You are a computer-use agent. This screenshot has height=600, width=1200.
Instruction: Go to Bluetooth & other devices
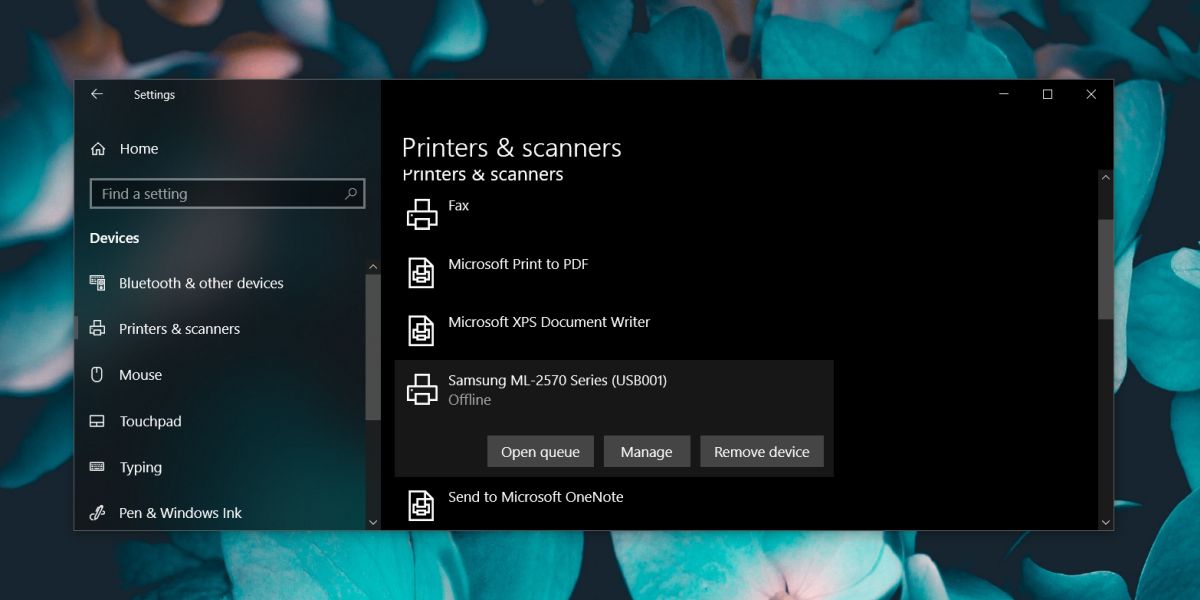point(201,283)
